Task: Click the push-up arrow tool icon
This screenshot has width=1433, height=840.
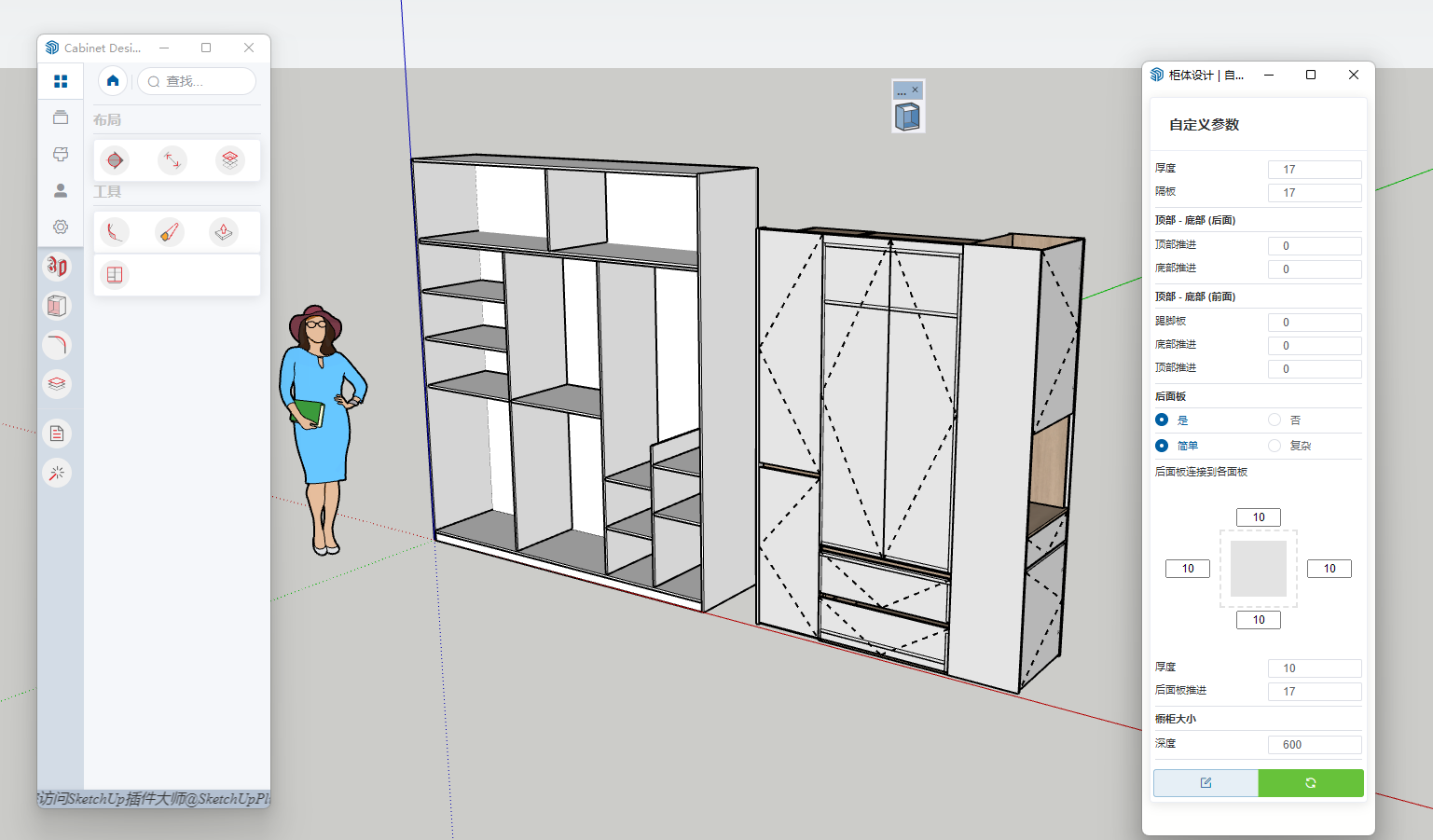Action: tap(224, 232)
